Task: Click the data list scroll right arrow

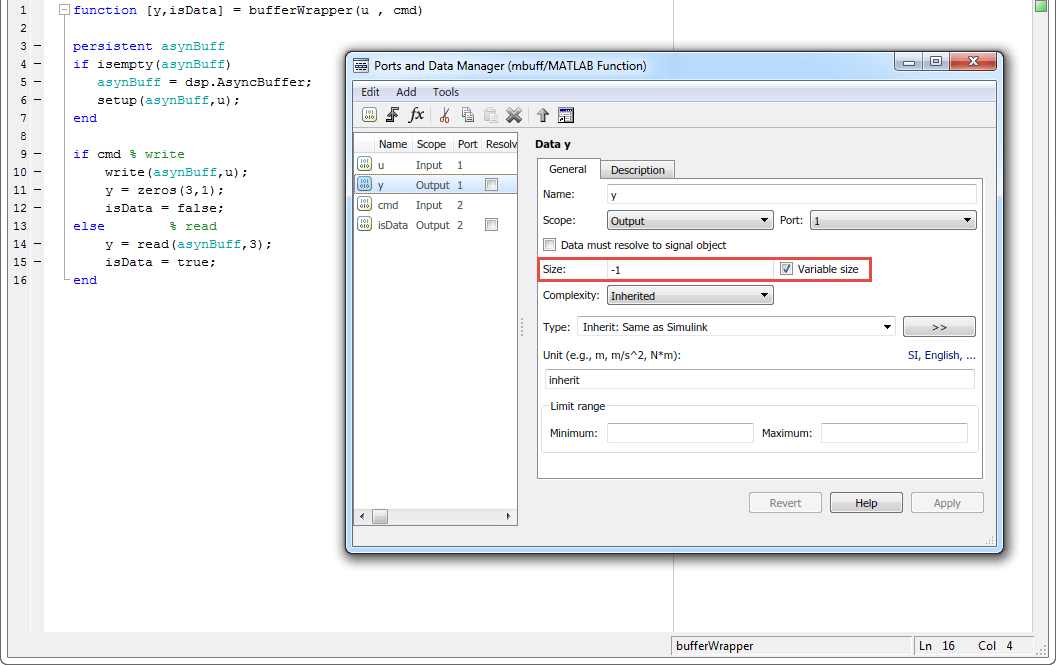Action: (x=508, y=516)
